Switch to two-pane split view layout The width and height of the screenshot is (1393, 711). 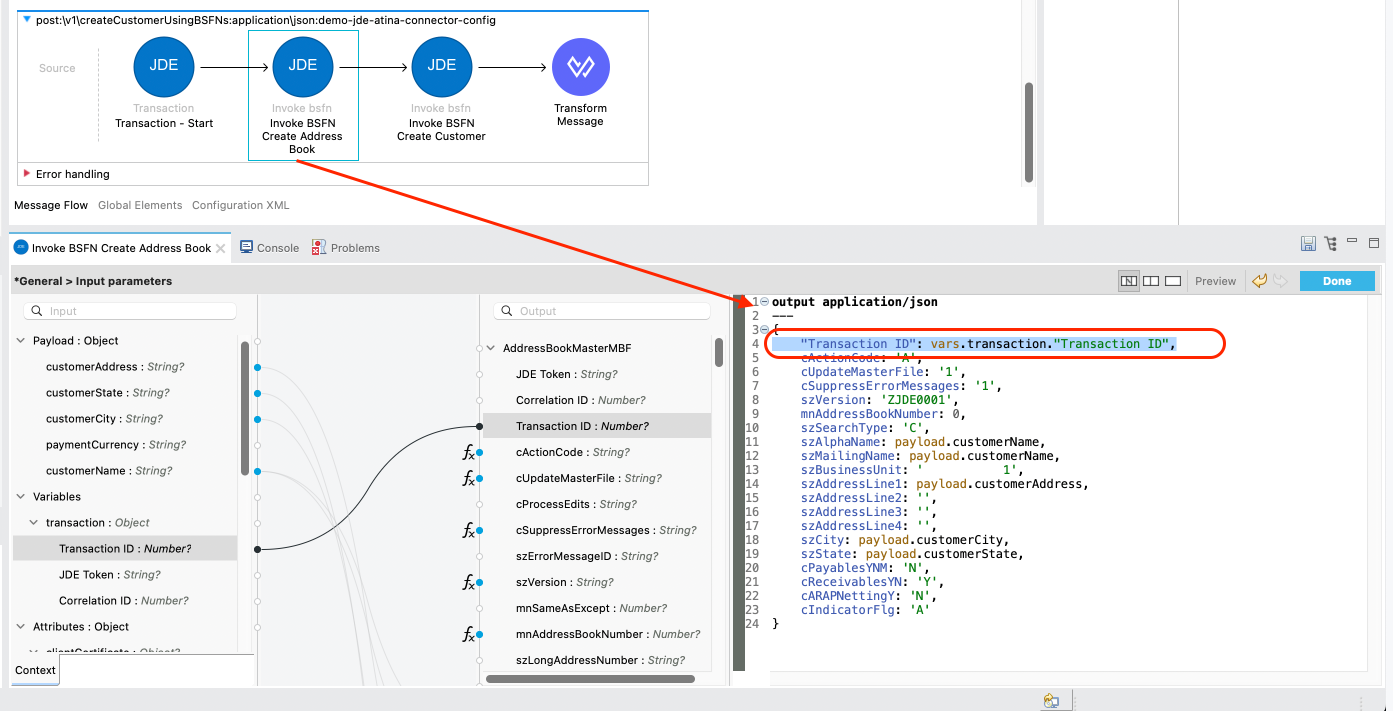coord(1151,281)
